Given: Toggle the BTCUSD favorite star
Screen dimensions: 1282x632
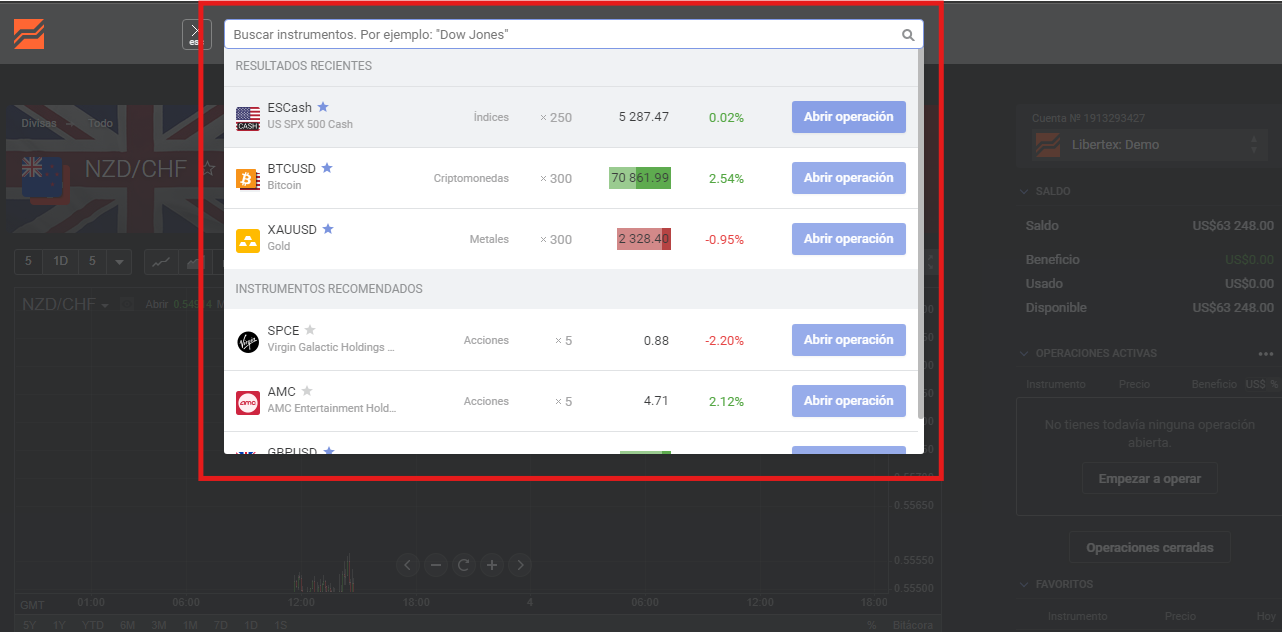Looking at the screenshot, I should (327, 168).
